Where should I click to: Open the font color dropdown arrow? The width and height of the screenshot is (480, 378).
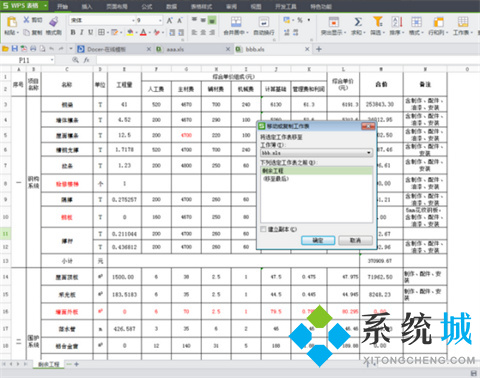click(150, 32)
